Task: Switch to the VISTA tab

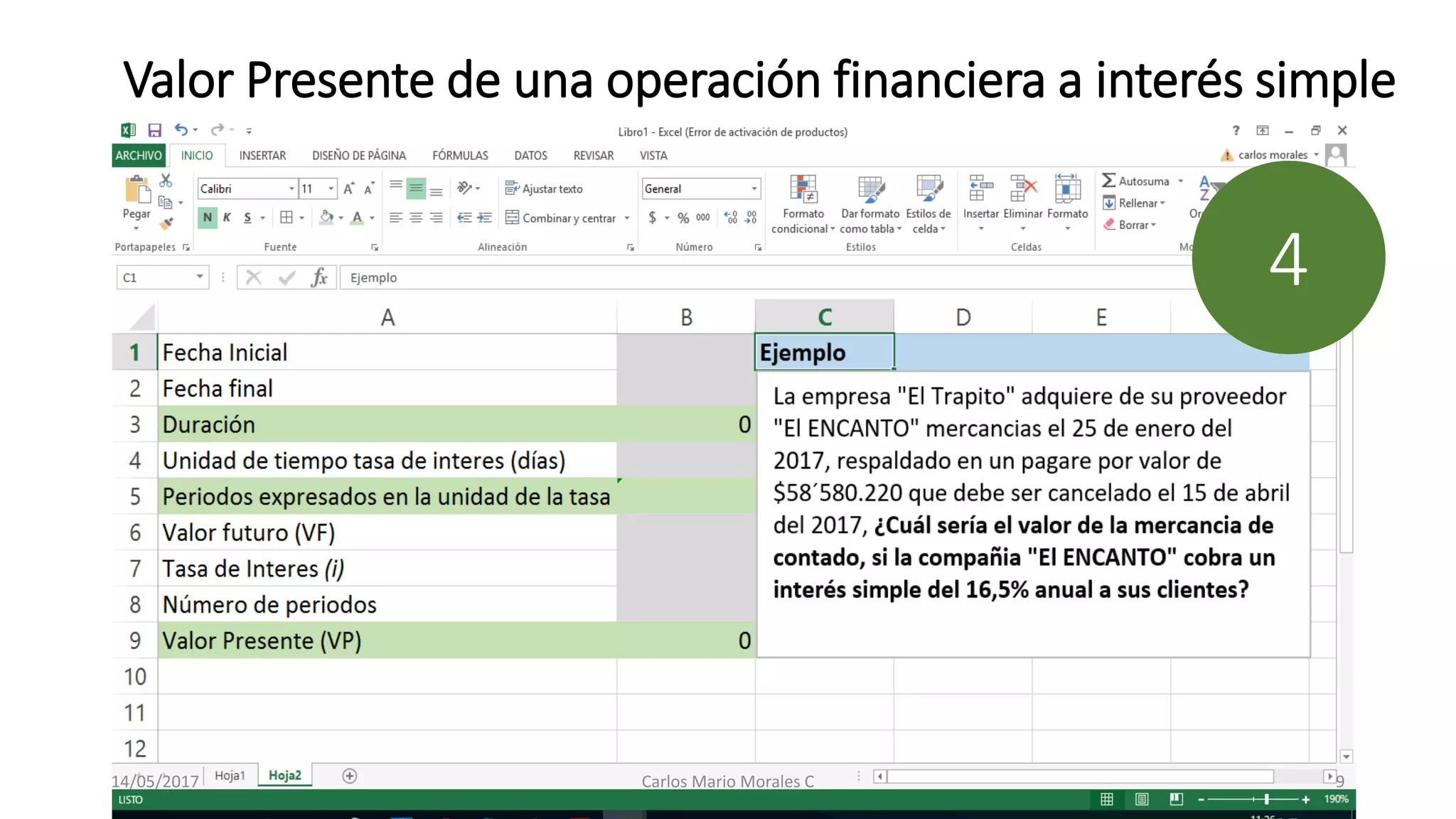Action: [653, 156]
